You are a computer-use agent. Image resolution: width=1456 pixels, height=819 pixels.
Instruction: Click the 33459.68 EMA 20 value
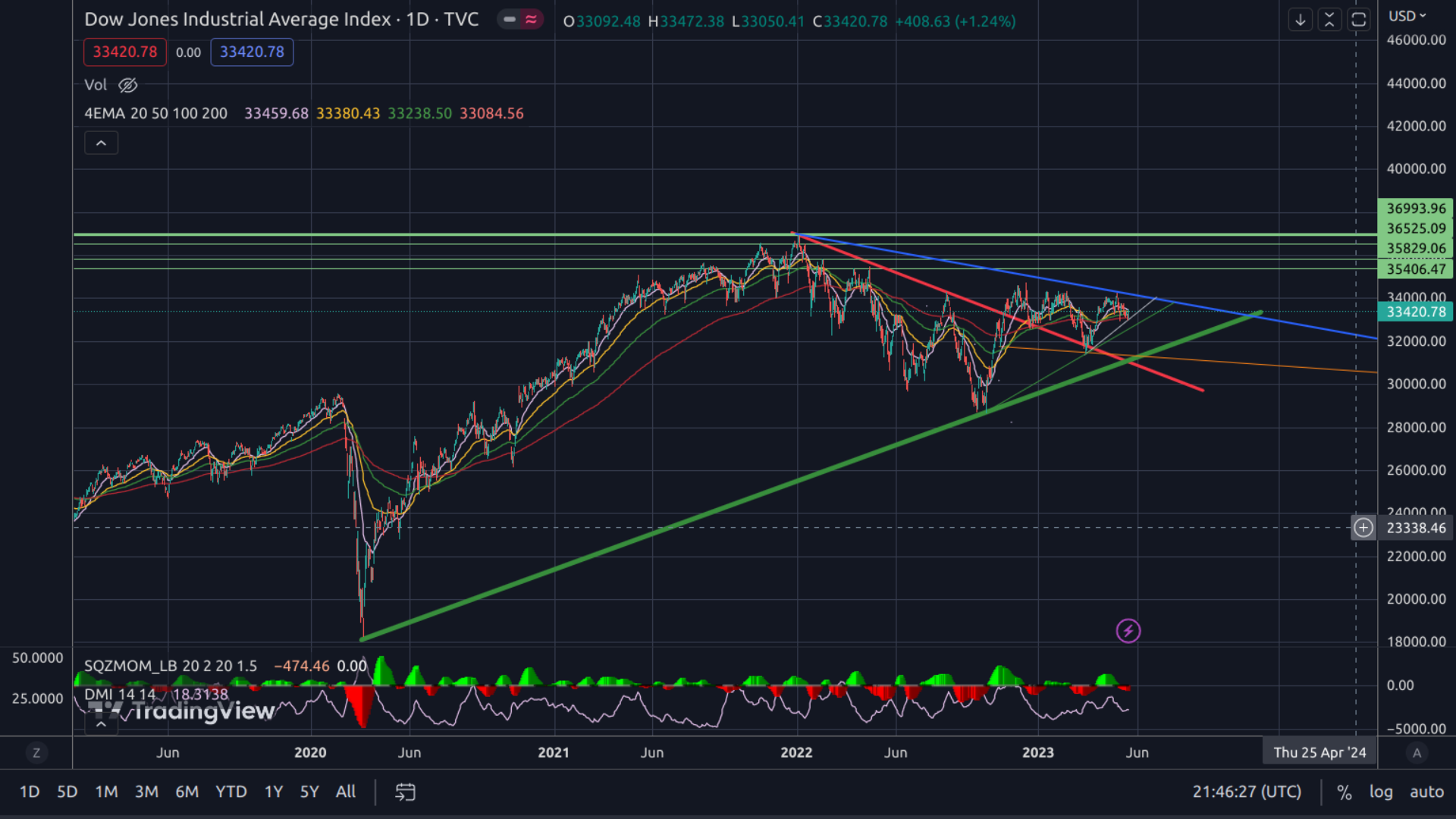pyautogui.click(x=276, y=114)
